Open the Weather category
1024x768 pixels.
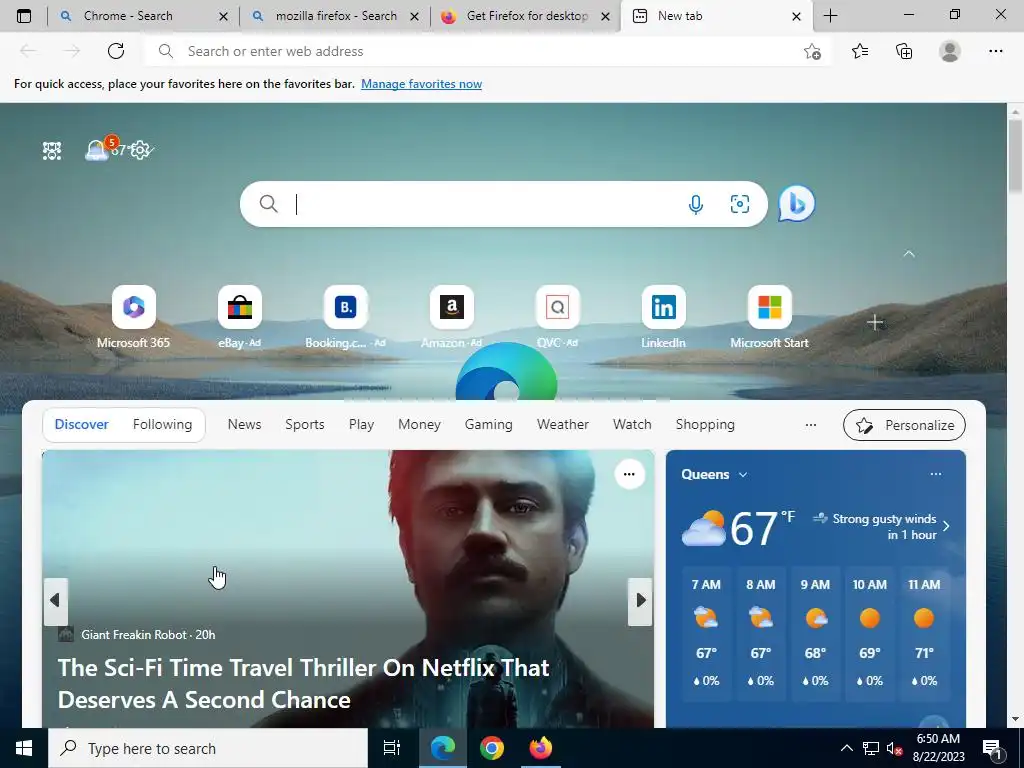[563, 424]
